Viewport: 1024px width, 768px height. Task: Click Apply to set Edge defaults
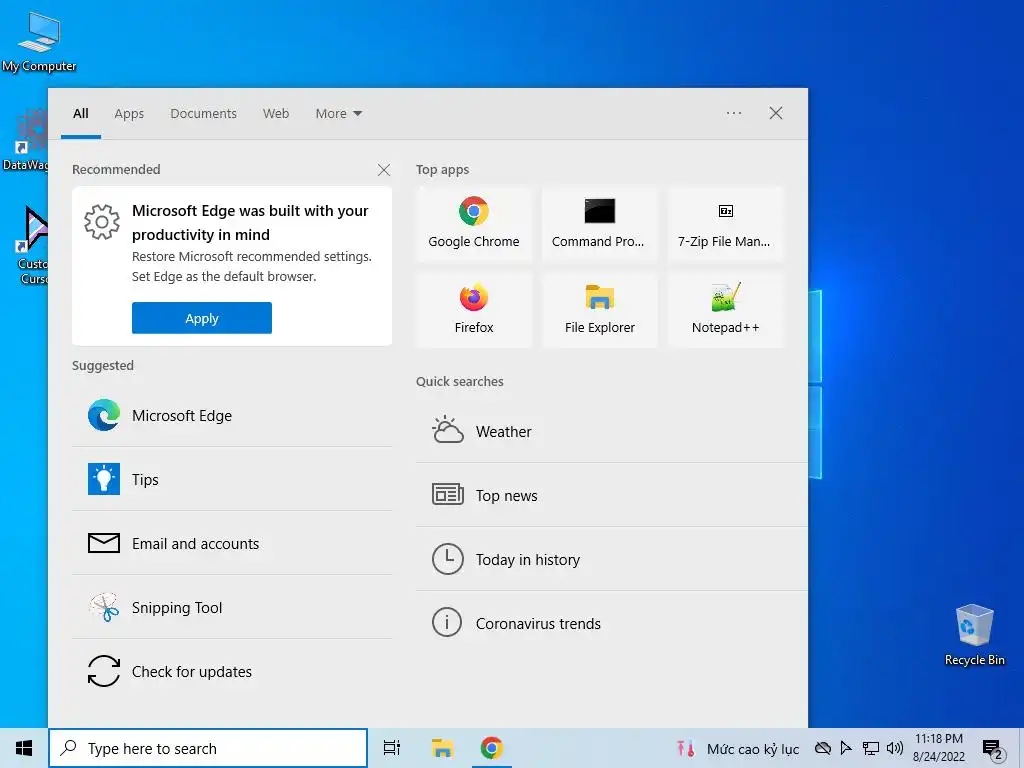point(202,318)
